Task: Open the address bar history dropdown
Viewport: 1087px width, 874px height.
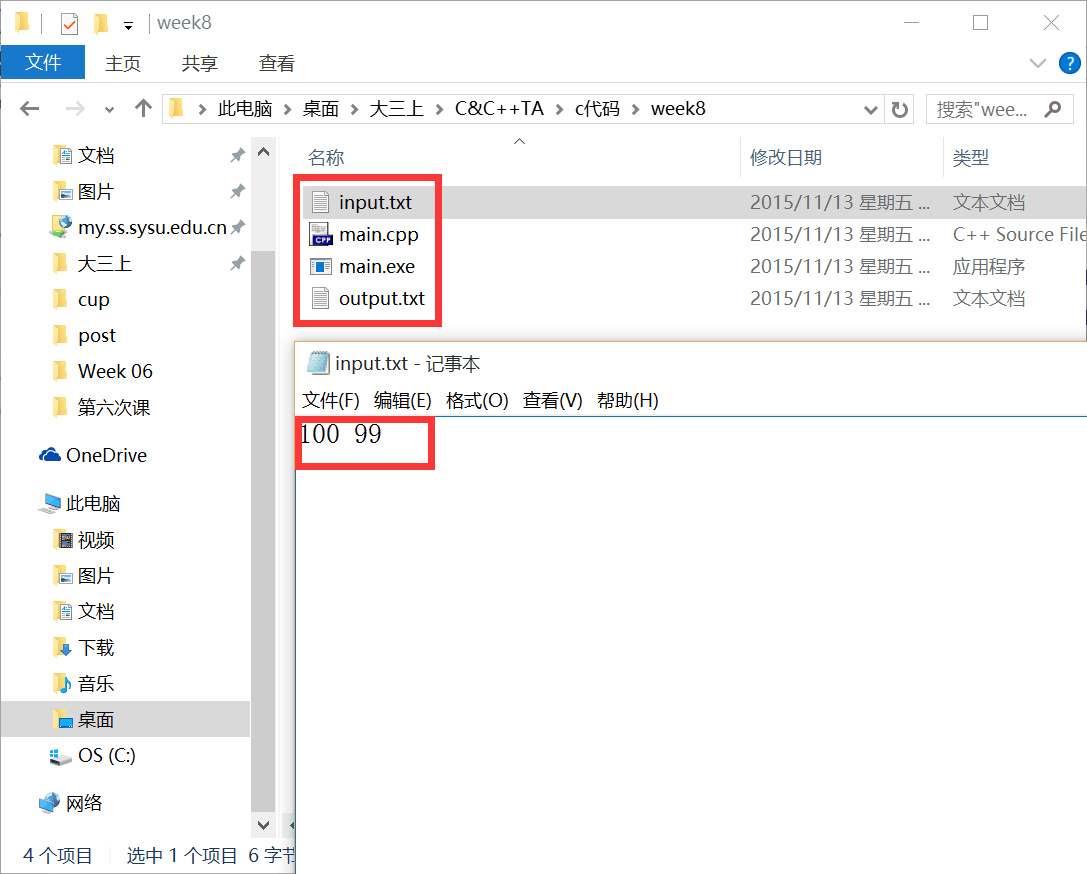Action: pos(871,110)
